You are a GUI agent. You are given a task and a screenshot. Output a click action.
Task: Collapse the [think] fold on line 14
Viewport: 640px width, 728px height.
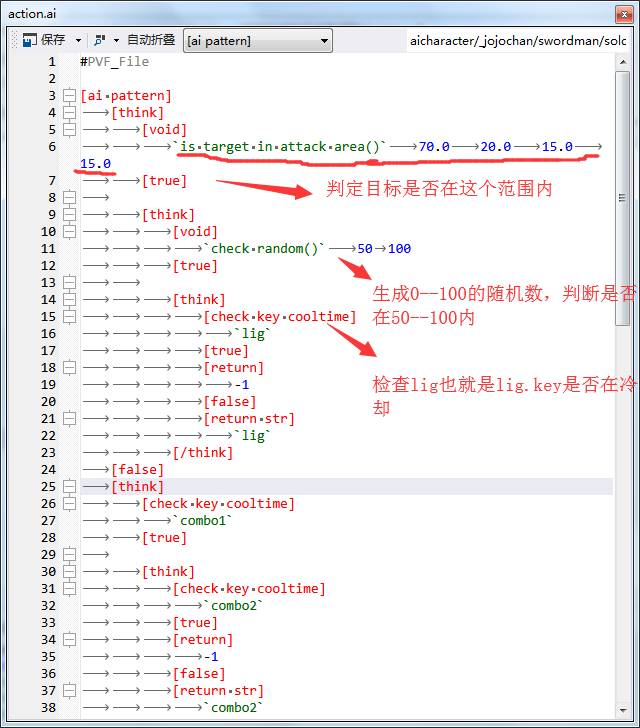(x=69, y=300)
